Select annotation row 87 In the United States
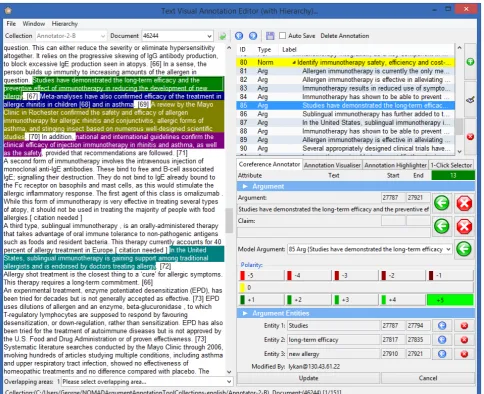Screen dimensions: 484x394 pos(345,123)
